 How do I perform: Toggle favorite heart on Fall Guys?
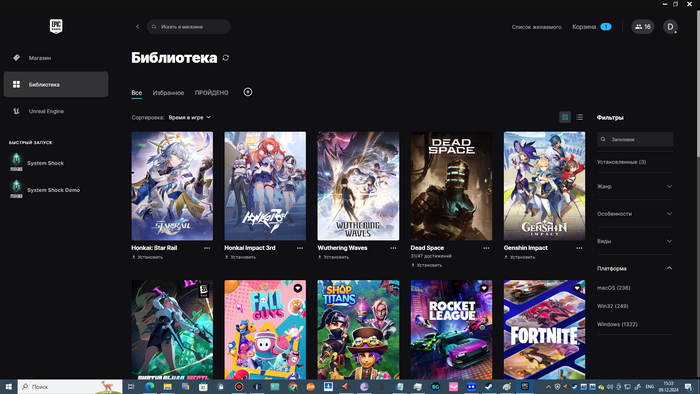point(298,288)
